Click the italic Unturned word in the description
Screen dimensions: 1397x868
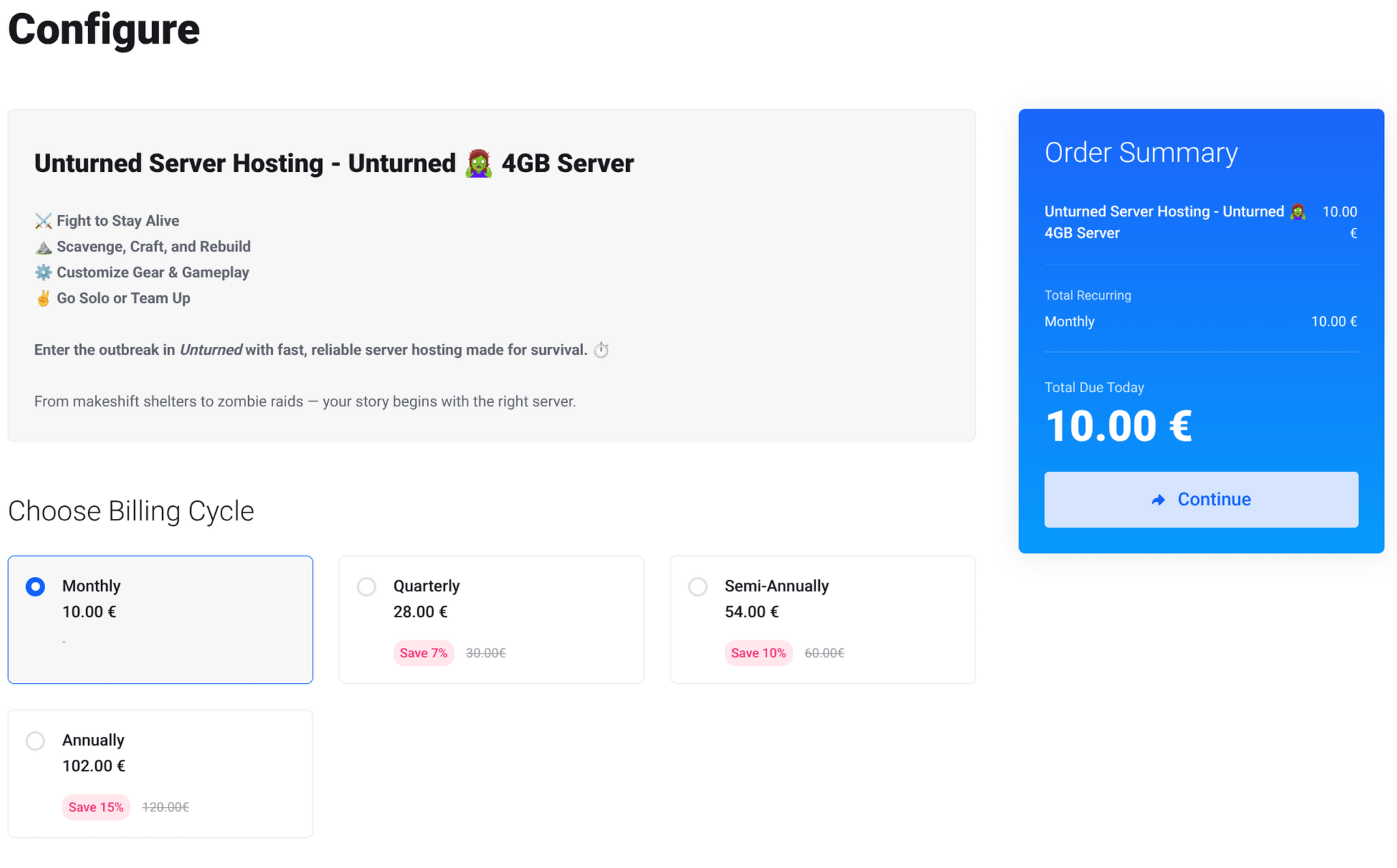pos(211,350)
